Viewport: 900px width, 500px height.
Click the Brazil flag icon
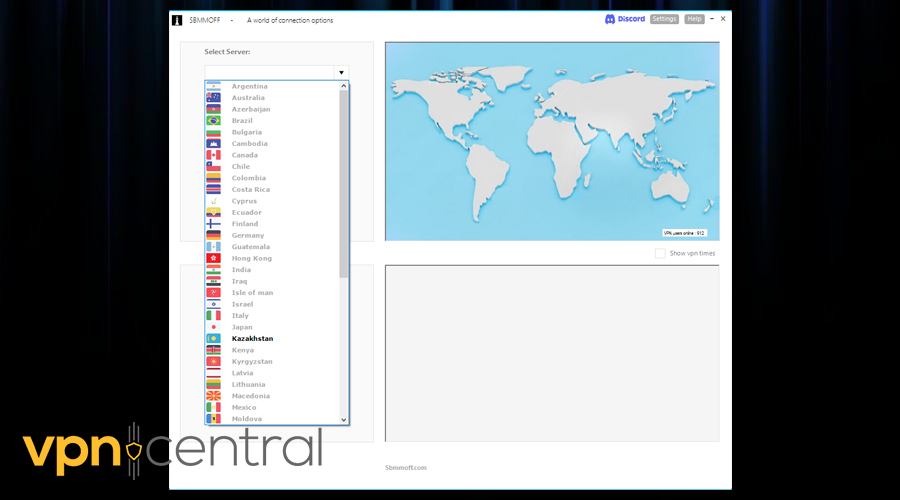(x=213, y=121)
